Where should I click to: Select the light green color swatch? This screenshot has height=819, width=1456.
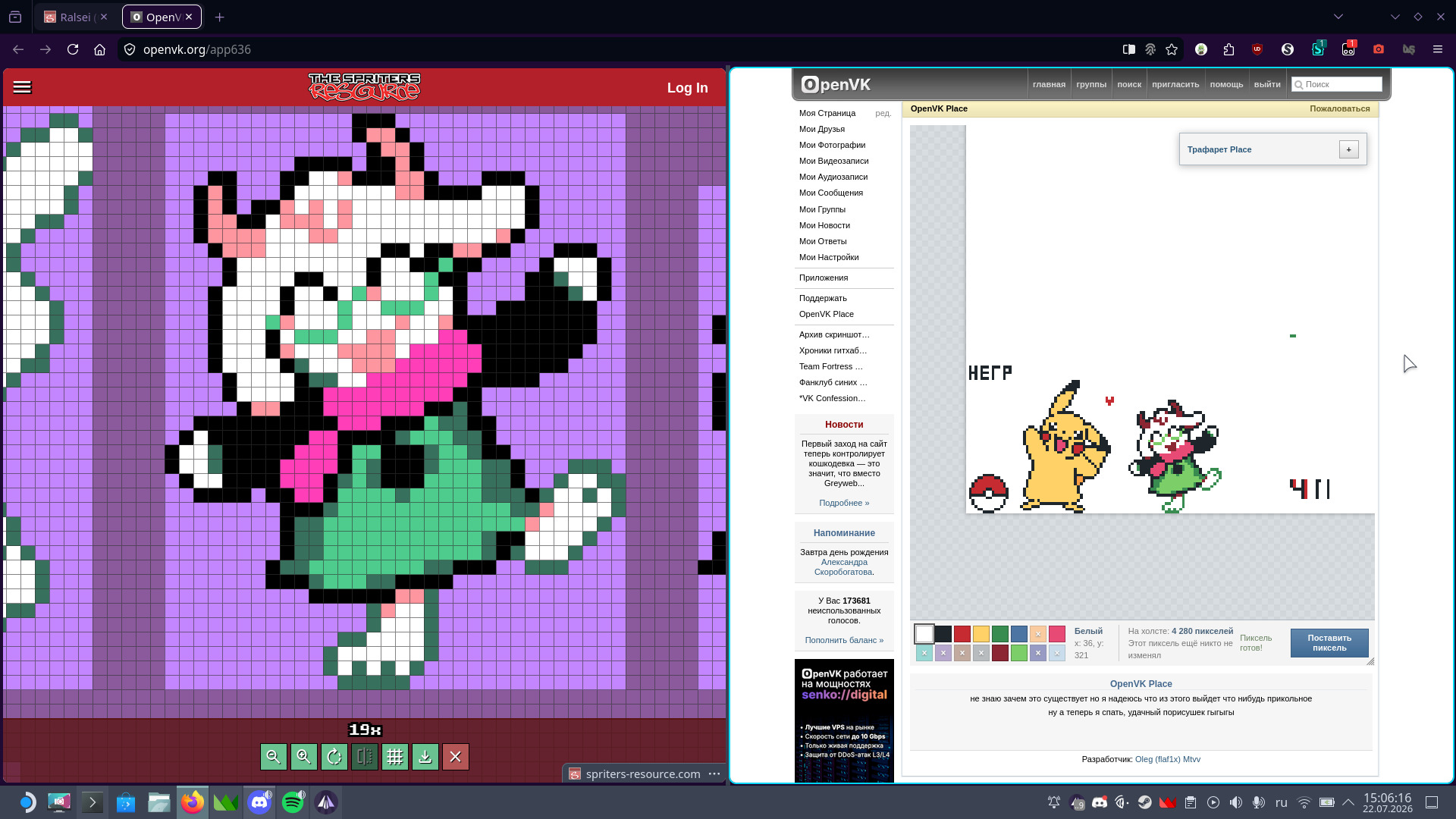tap(1019, 653)
